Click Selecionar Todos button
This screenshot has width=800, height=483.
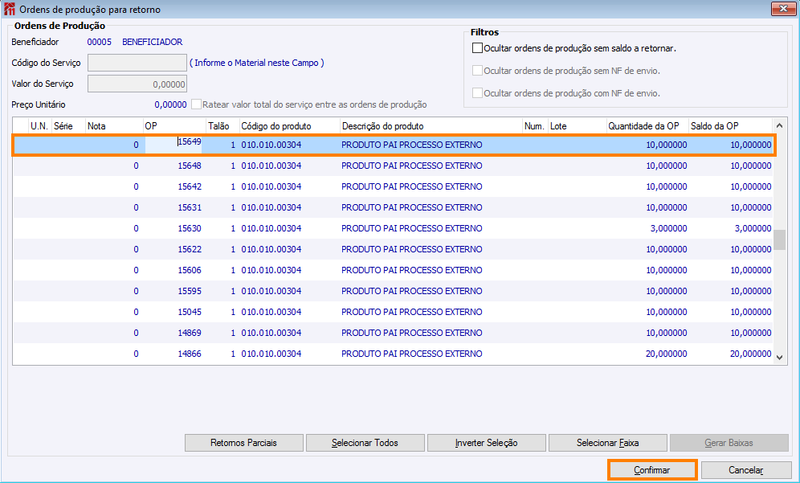pos(365,443)
